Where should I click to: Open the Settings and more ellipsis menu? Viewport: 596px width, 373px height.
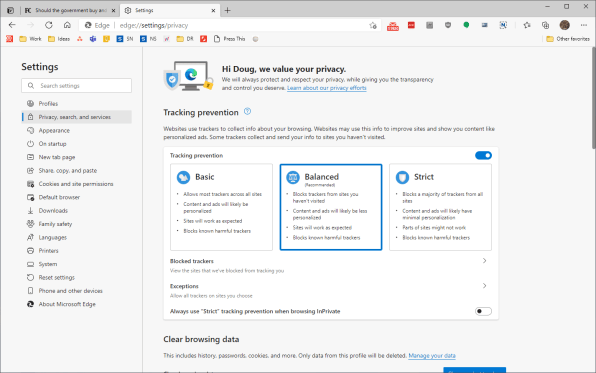tap(584, 25)
